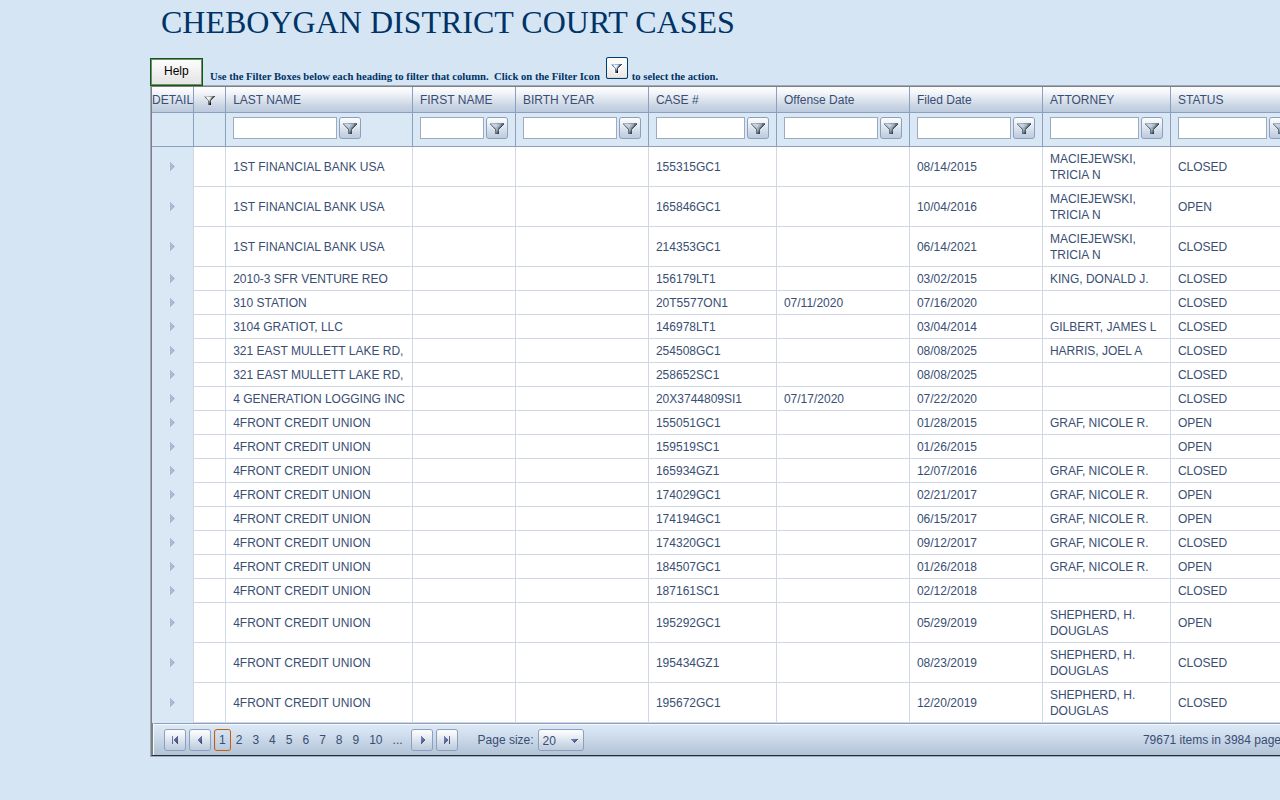Screen dimensions: 1280x800
Task: Open the Help button
Action: [176, 71]
